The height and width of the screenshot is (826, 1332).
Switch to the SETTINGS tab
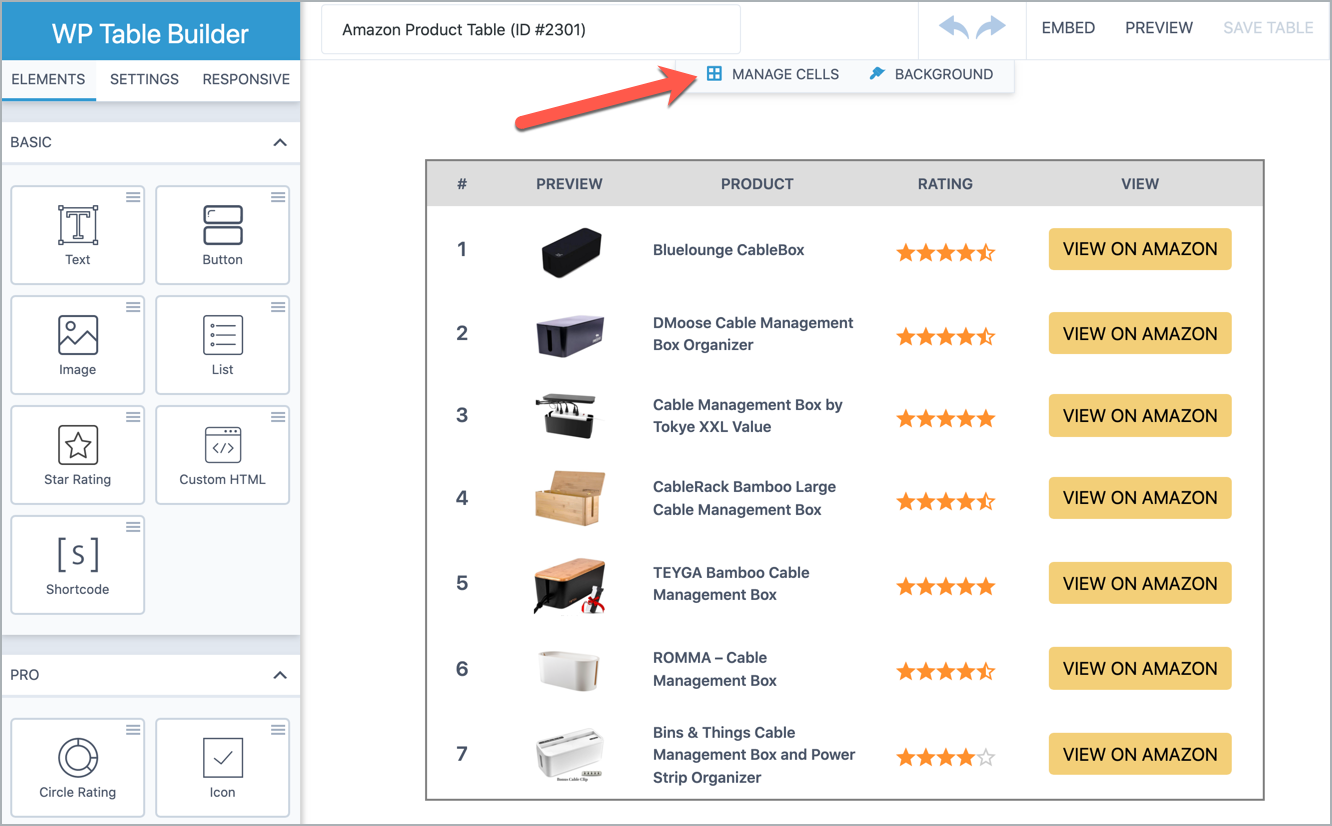[x=144, y=79]
